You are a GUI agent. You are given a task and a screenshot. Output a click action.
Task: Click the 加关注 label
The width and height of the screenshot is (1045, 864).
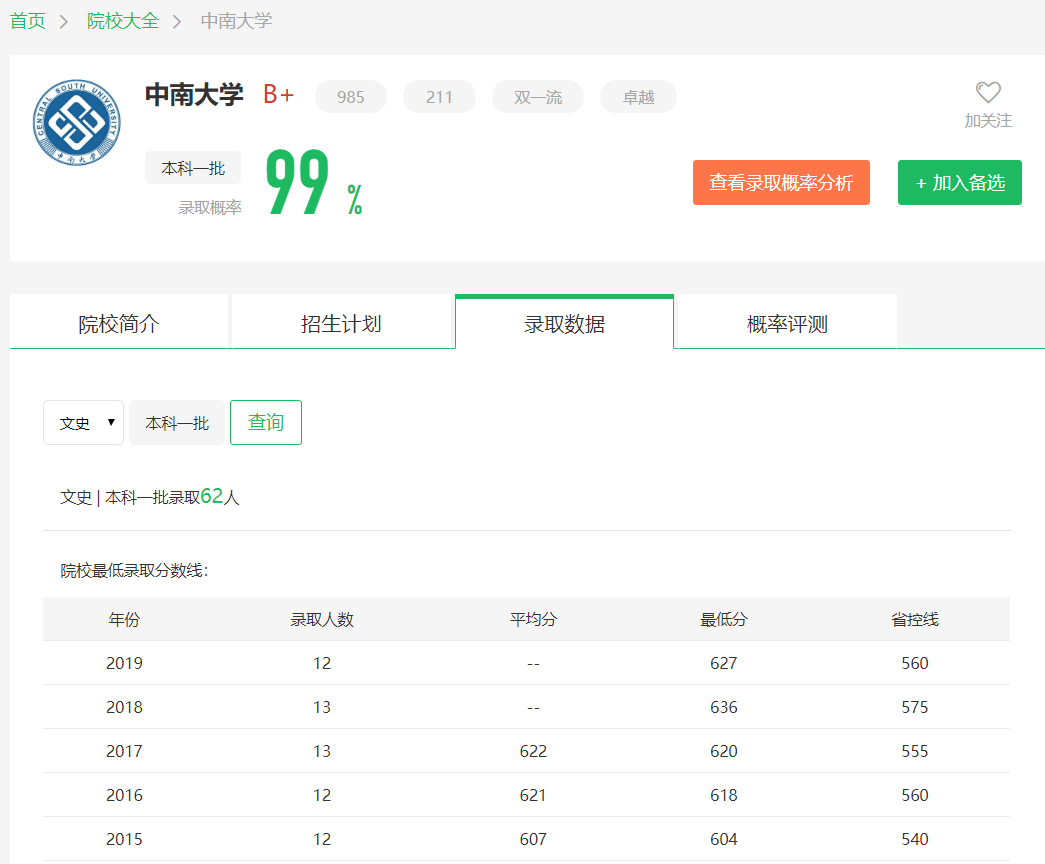coord(988,121)
